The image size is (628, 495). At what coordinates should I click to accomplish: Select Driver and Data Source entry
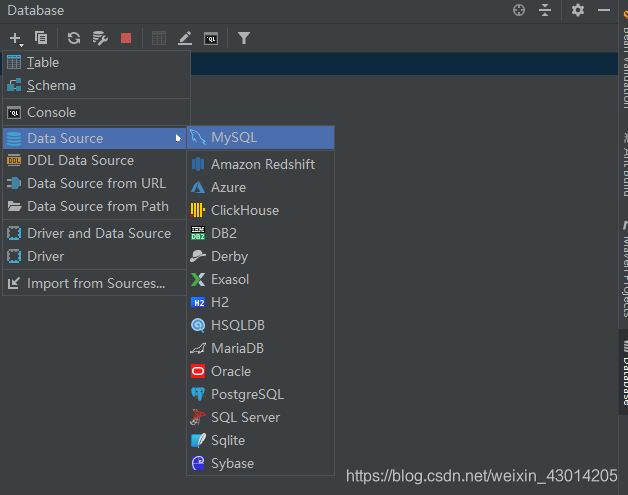95,233
